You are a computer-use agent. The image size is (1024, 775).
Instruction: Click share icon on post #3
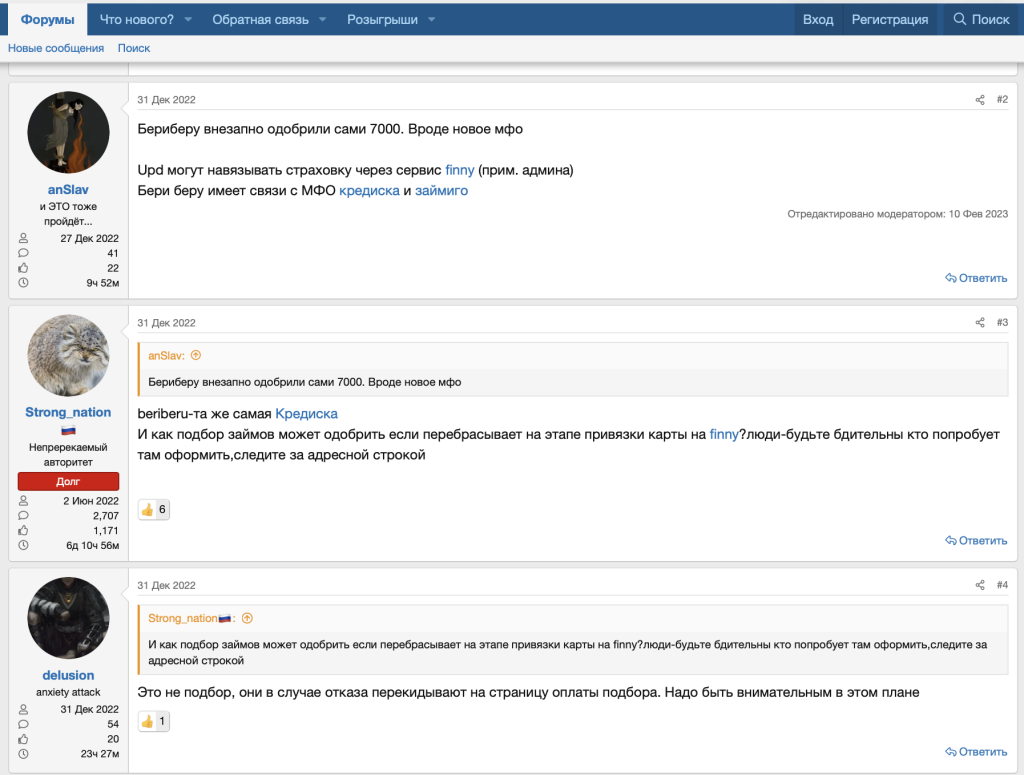pyautogui.click(x=980, y=323)
